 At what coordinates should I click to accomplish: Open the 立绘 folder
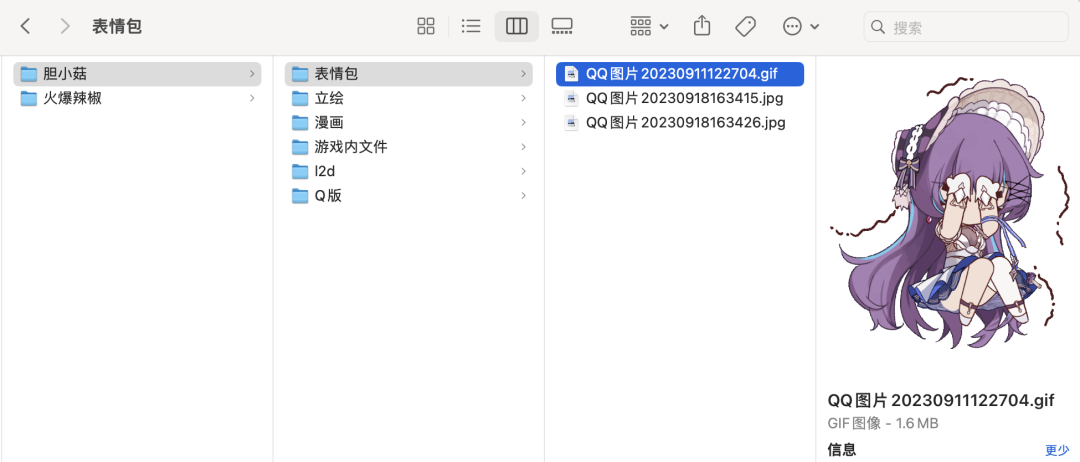tap(408, 98)
